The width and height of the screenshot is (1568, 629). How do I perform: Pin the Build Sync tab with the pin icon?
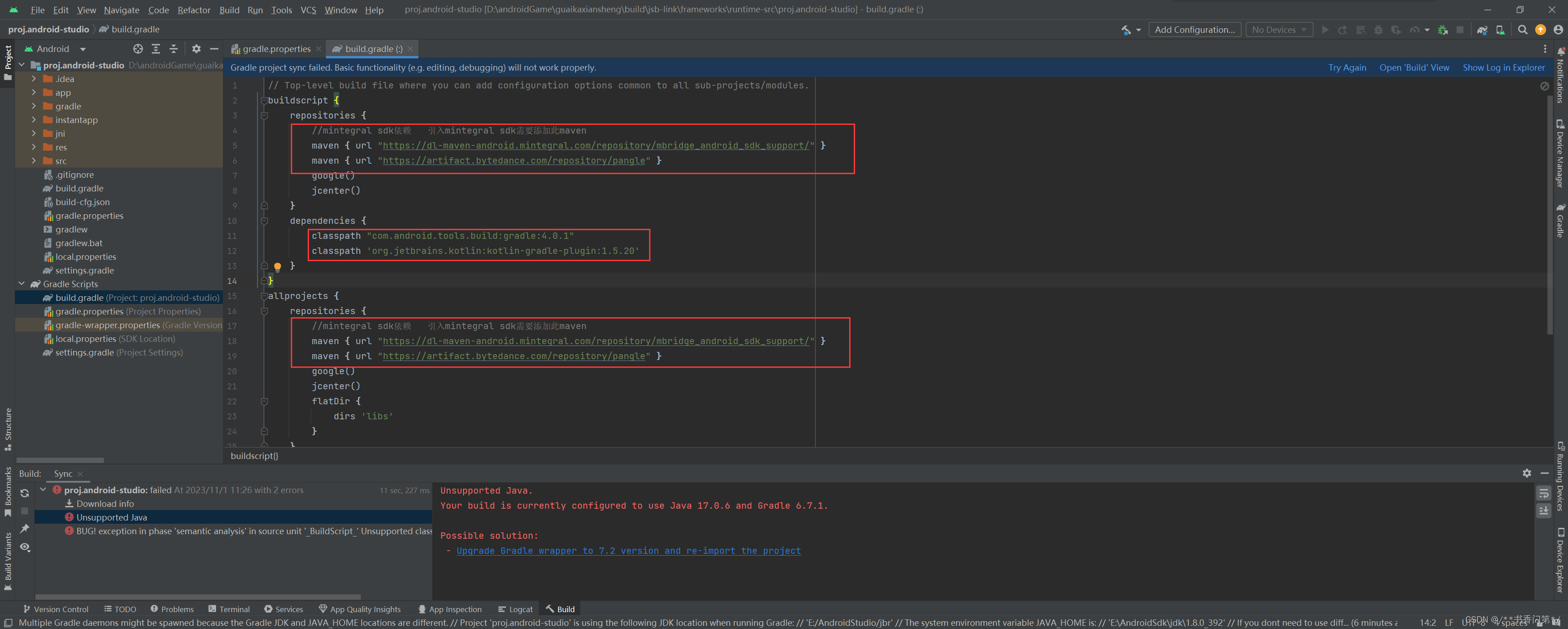point(24,529)
